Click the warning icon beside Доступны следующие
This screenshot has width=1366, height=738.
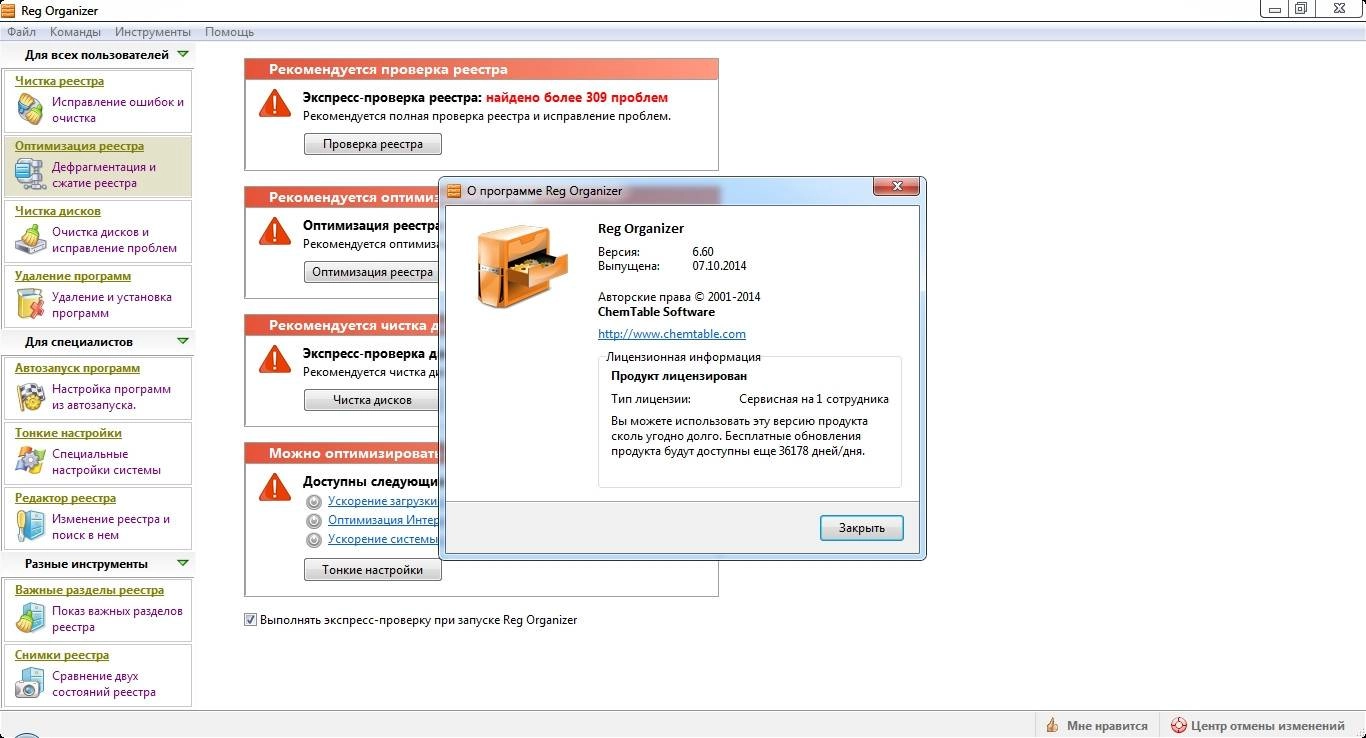pos(275,486)
